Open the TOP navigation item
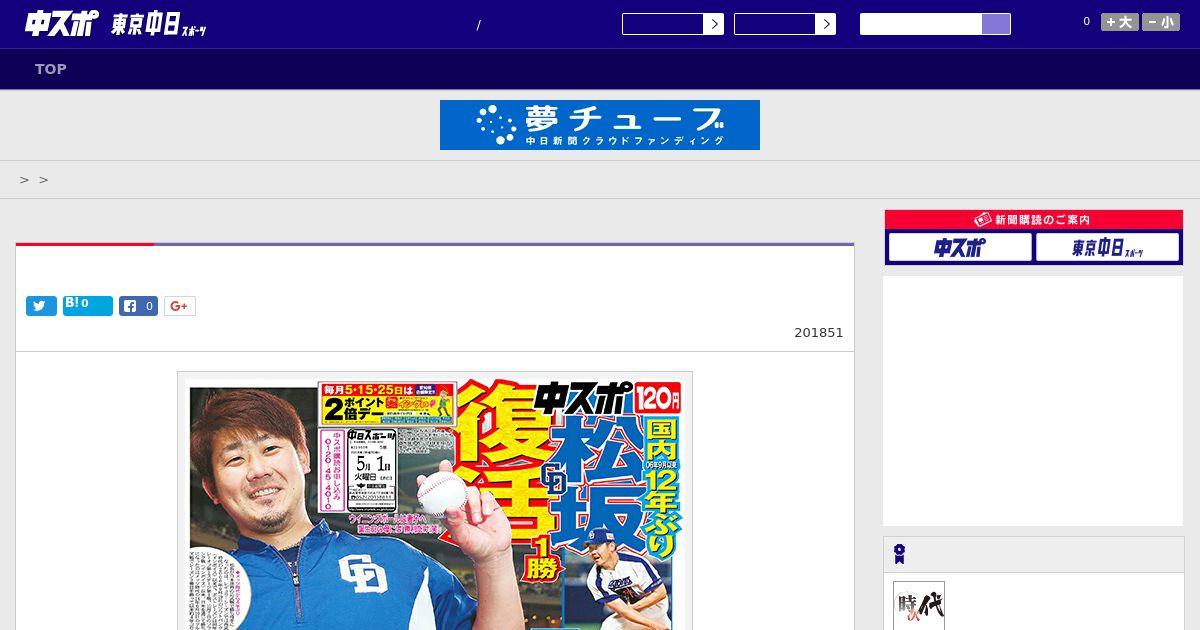 pyautogui.click(x=51, y=69)
